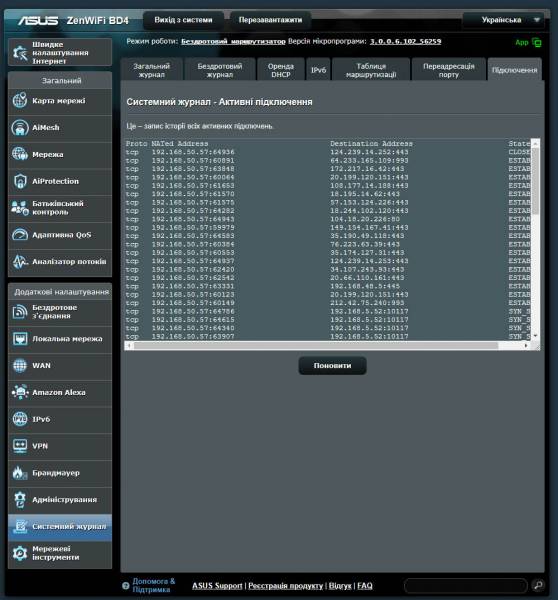Click the log row with destination 192.168.48.5:445
558x600 pixels.
328,286
